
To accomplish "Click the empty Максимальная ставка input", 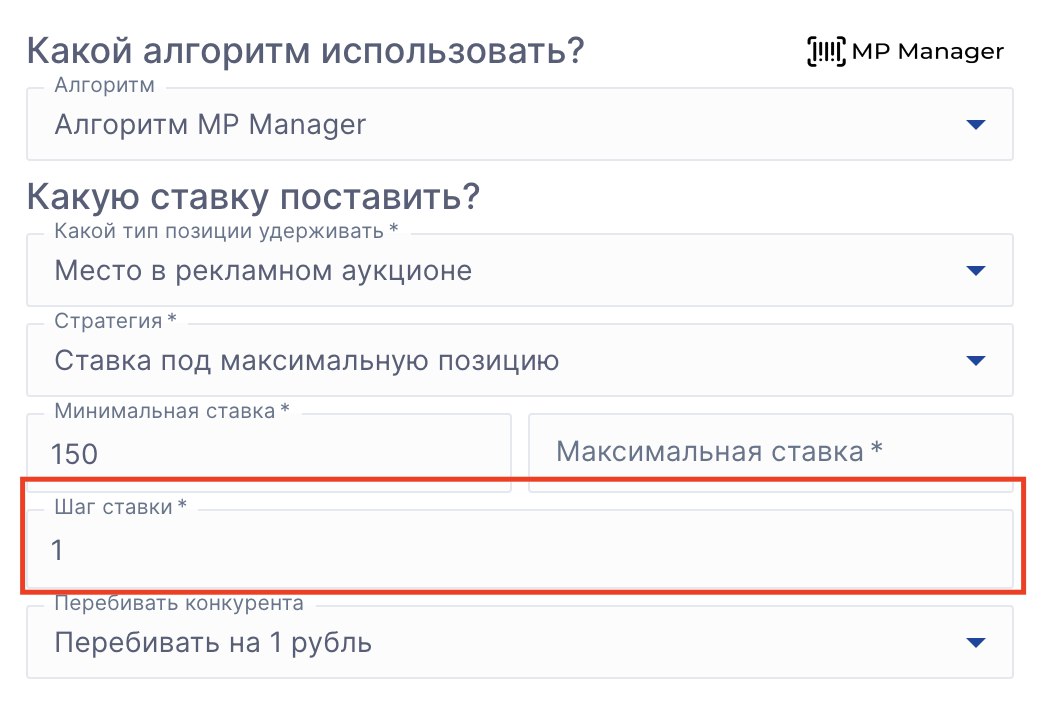I will tap(770, 452).
